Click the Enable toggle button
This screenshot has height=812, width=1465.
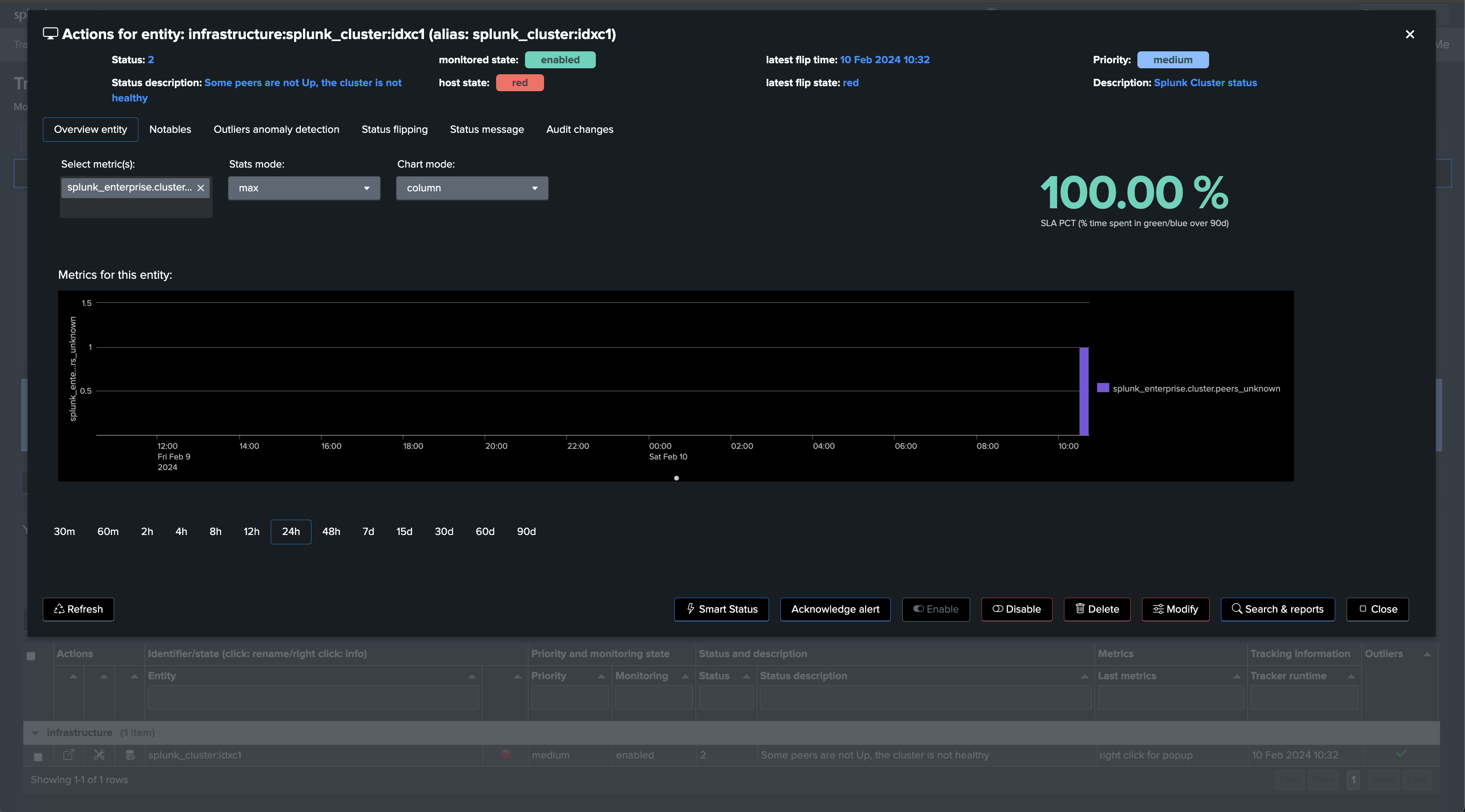pyautogui.click(x=936, y=610)
